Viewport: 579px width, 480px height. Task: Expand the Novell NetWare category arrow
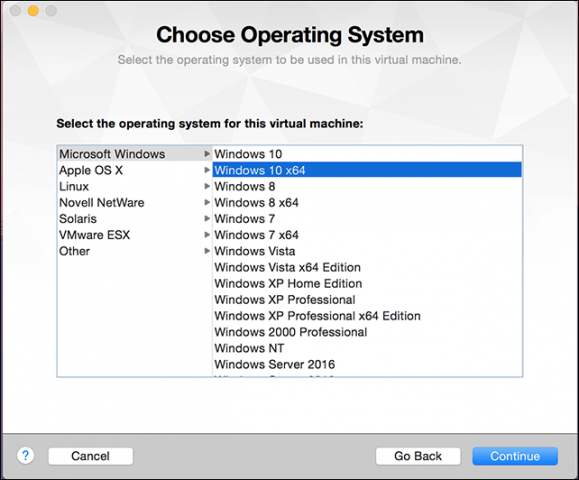click(x=207, y=202)
